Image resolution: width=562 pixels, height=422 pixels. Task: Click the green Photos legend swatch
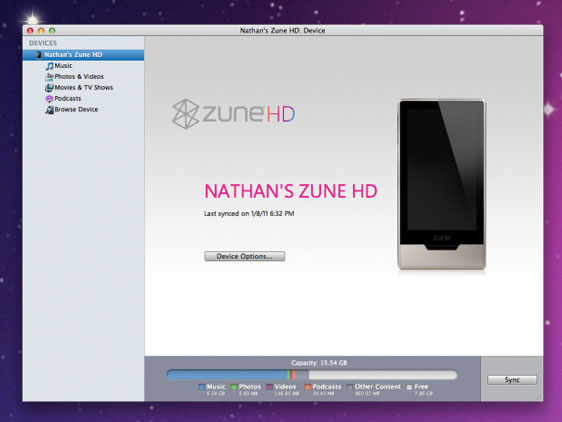pos(234,387)
